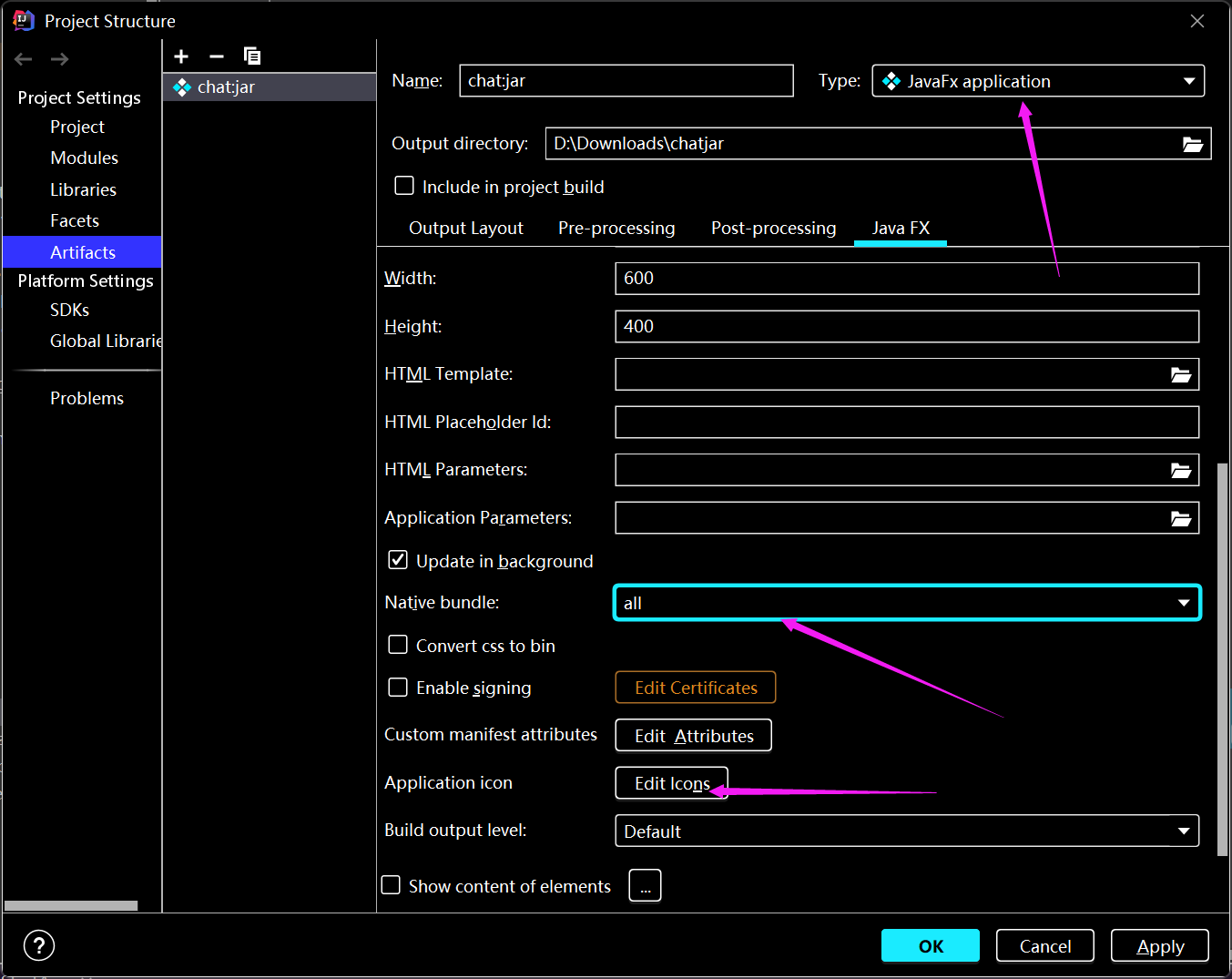This screenshot has width=1232, height=979.
Task: Click the HTML Placeholder Id field
Action: tap(907, 422)
